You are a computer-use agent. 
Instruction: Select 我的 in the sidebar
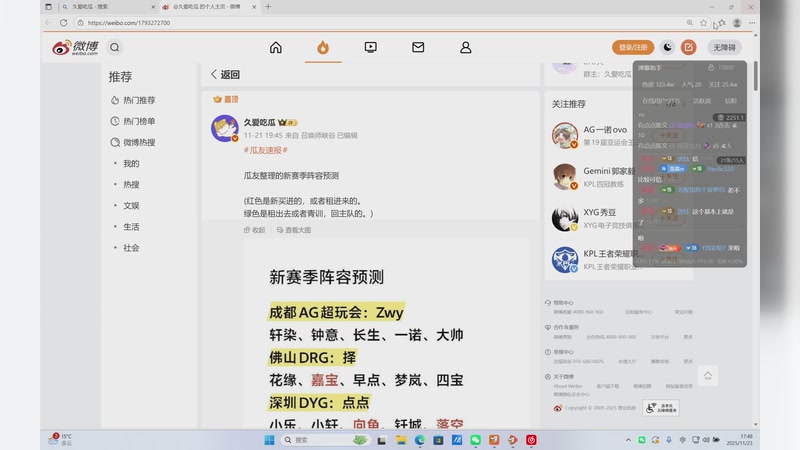(x=131, y=163)
